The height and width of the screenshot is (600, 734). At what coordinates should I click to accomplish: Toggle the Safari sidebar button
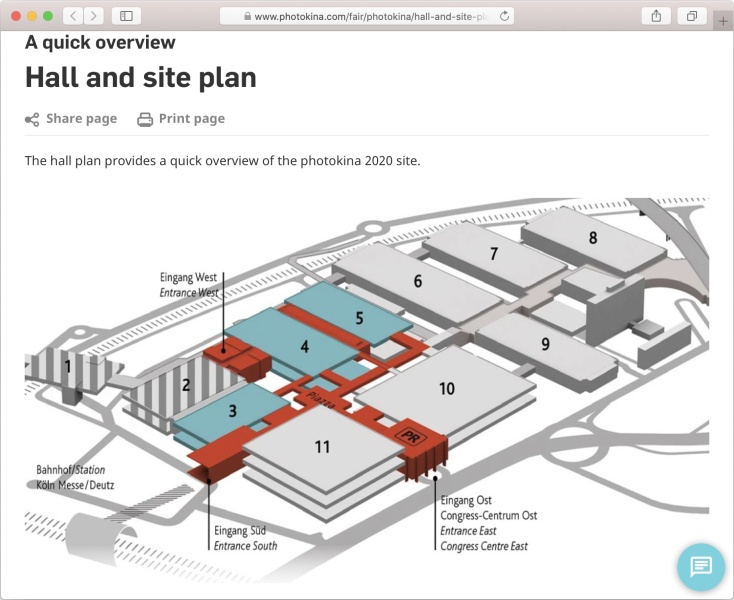click(126, 16)
